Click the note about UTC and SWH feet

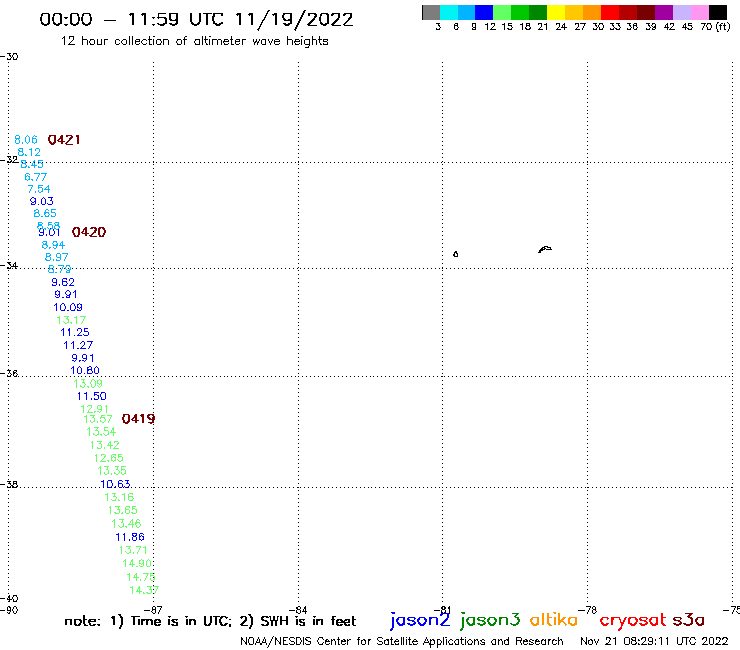pos(210,621)
